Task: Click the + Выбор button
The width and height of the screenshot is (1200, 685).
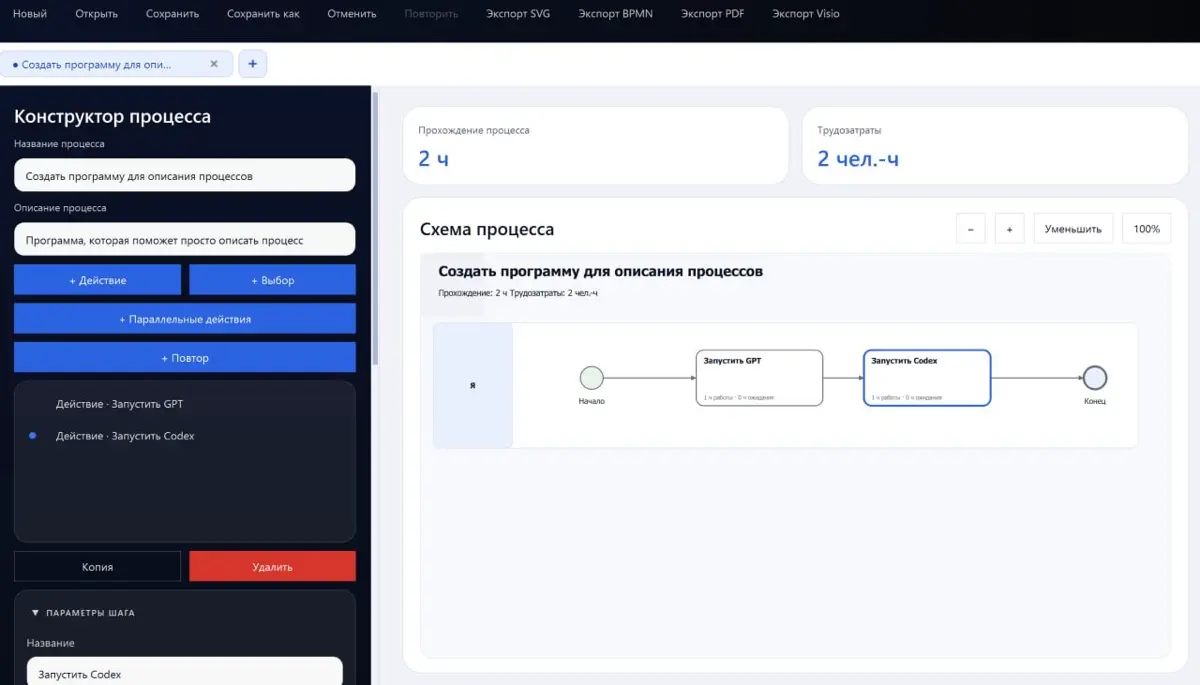Action: (272, 280)
